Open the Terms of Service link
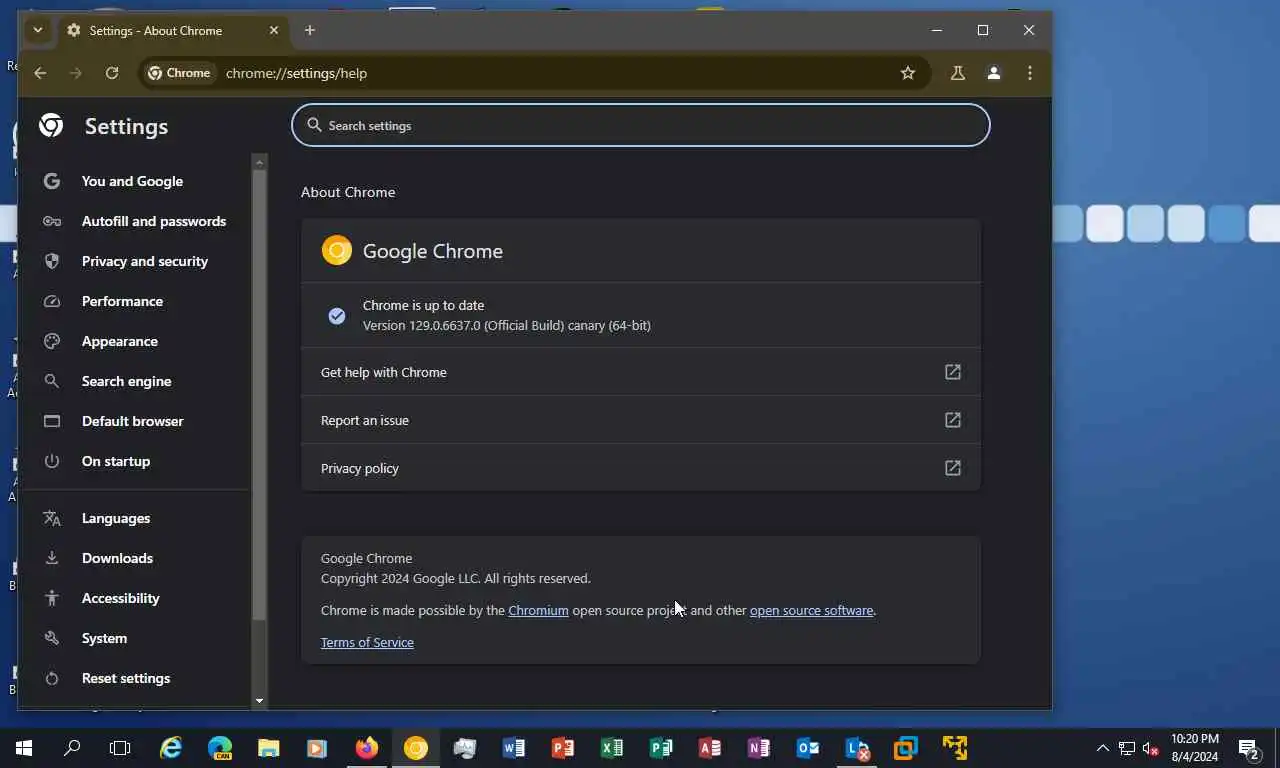Image resolution: width=1280 pixels, height=768 pixels. (x=367, y=642)
